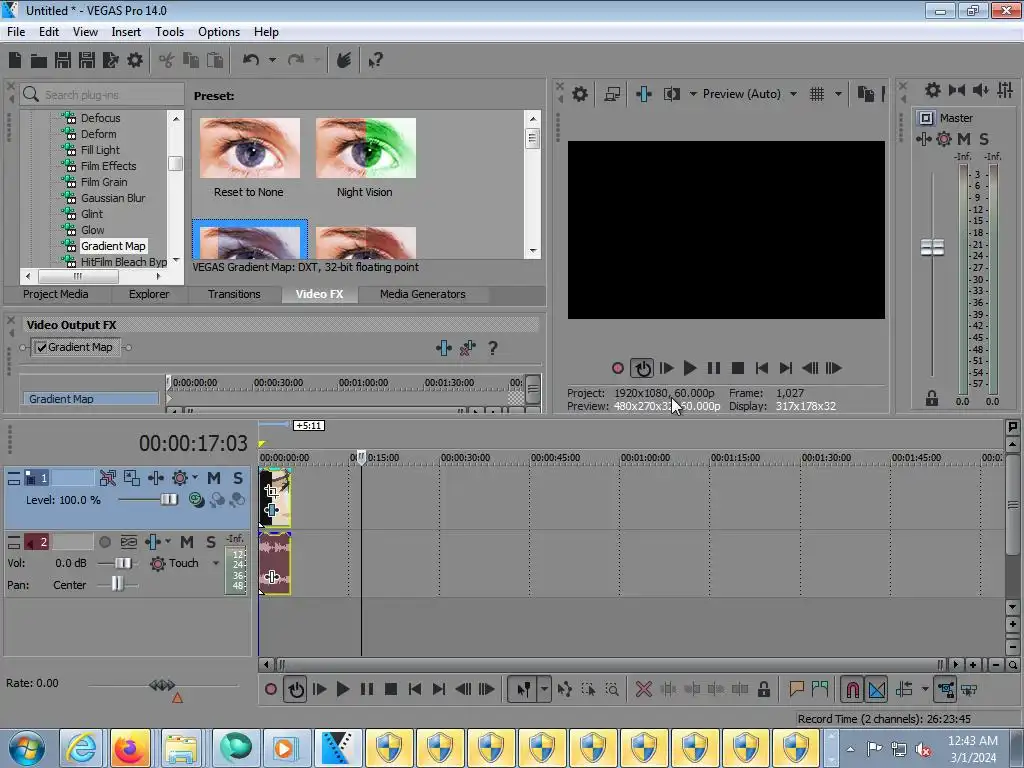Mute audio track 2
Image resolution: width=1024 pixels, height=768 pixels.
187,542
